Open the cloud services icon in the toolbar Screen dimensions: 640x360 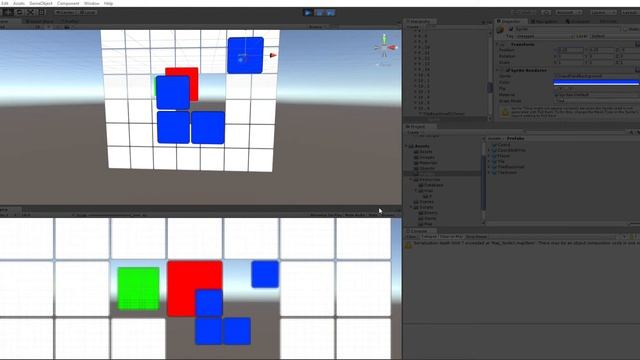point(546,13)
